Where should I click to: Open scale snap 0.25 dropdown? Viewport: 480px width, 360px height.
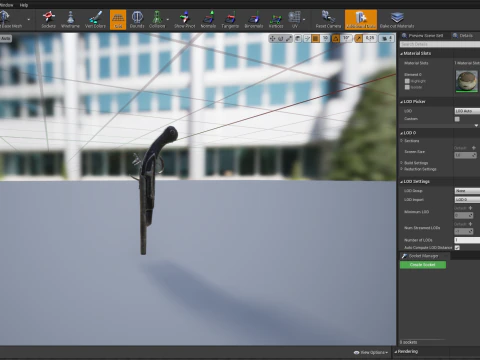(370, 38)
